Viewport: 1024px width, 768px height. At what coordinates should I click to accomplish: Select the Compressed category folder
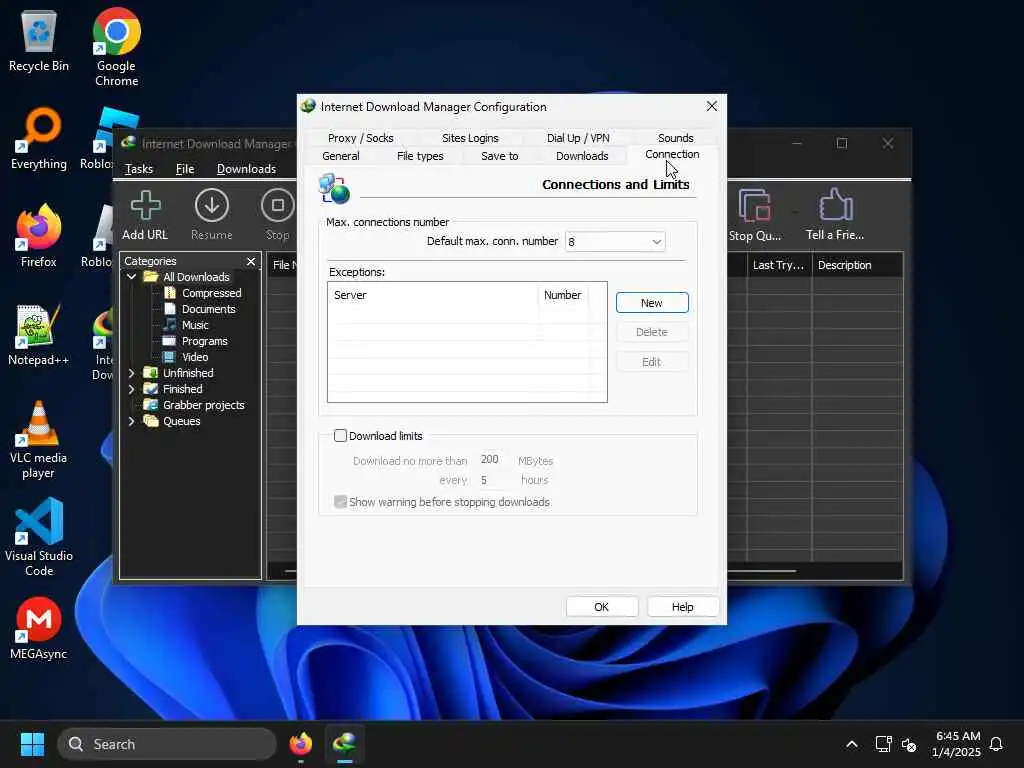point(212,293)
